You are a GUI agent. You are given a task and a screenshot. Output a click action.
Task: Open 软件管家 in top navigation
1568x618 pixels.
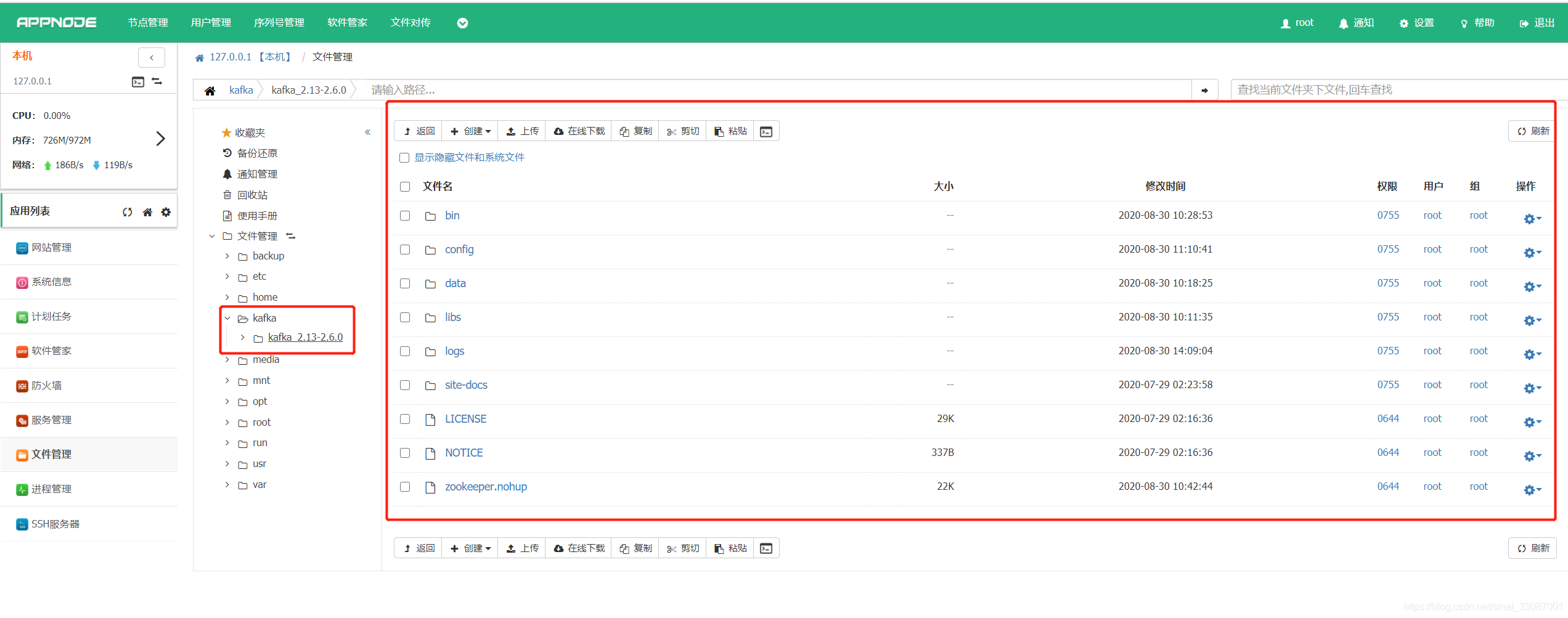(x=347, y=23)
